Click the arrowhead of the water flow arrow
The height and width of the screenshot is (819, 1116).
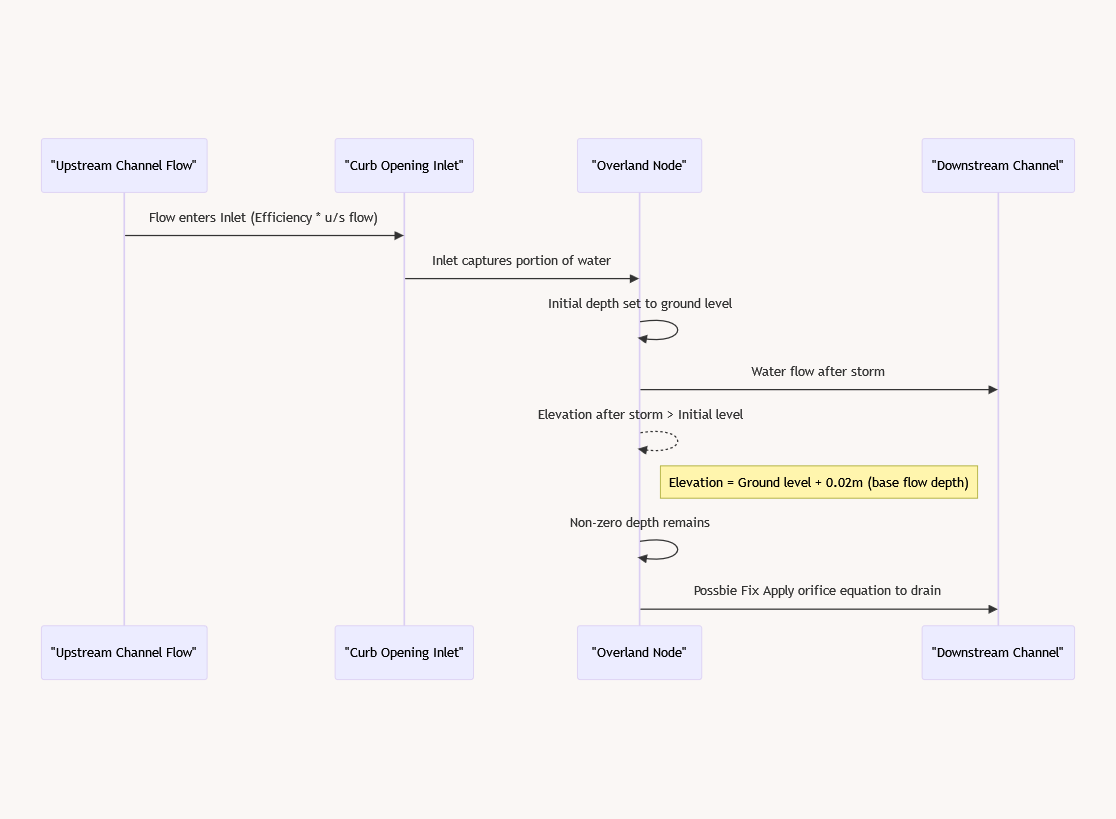992,389
